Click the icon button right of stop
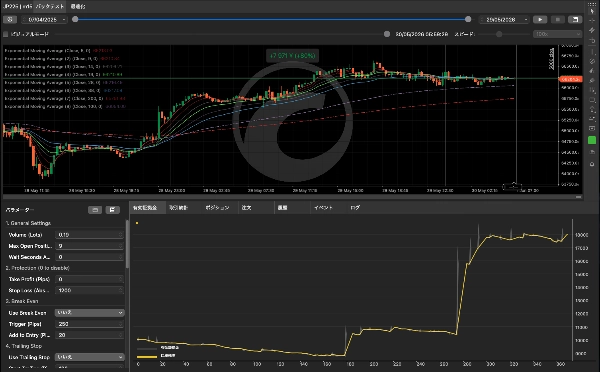 point(575,20)
